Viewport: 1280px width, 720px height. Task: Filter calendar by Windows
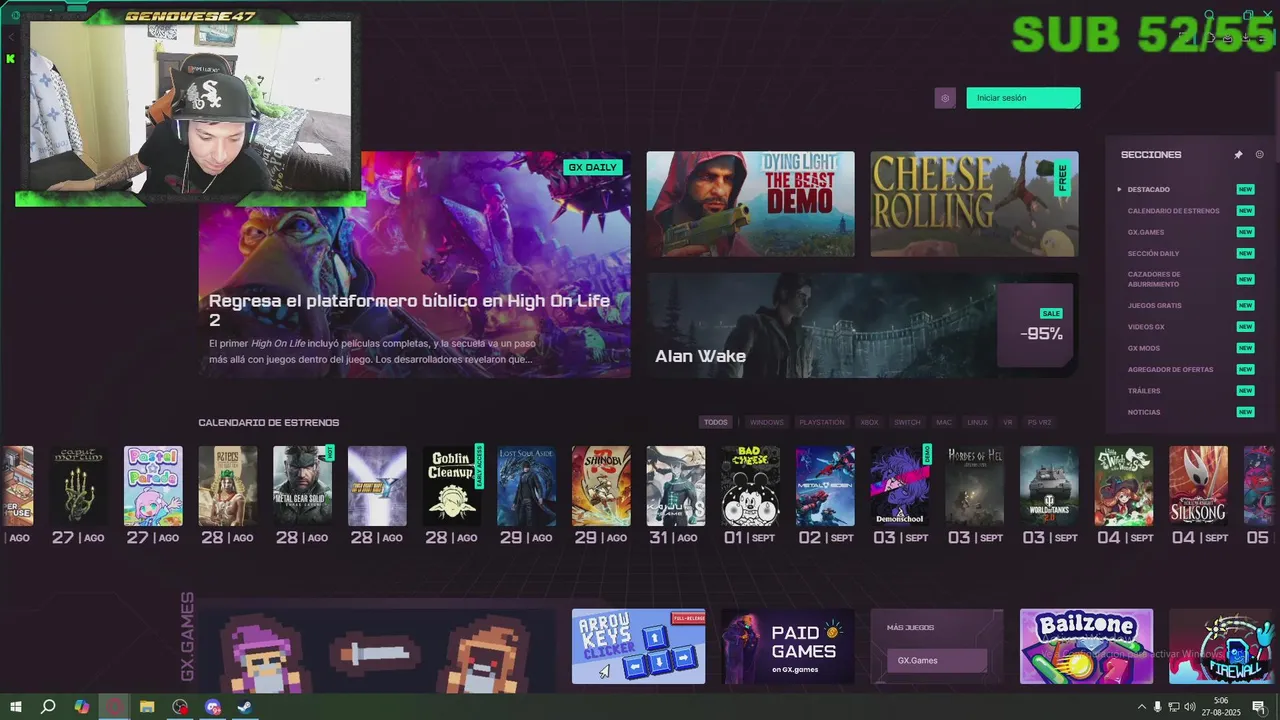point(767,422)
